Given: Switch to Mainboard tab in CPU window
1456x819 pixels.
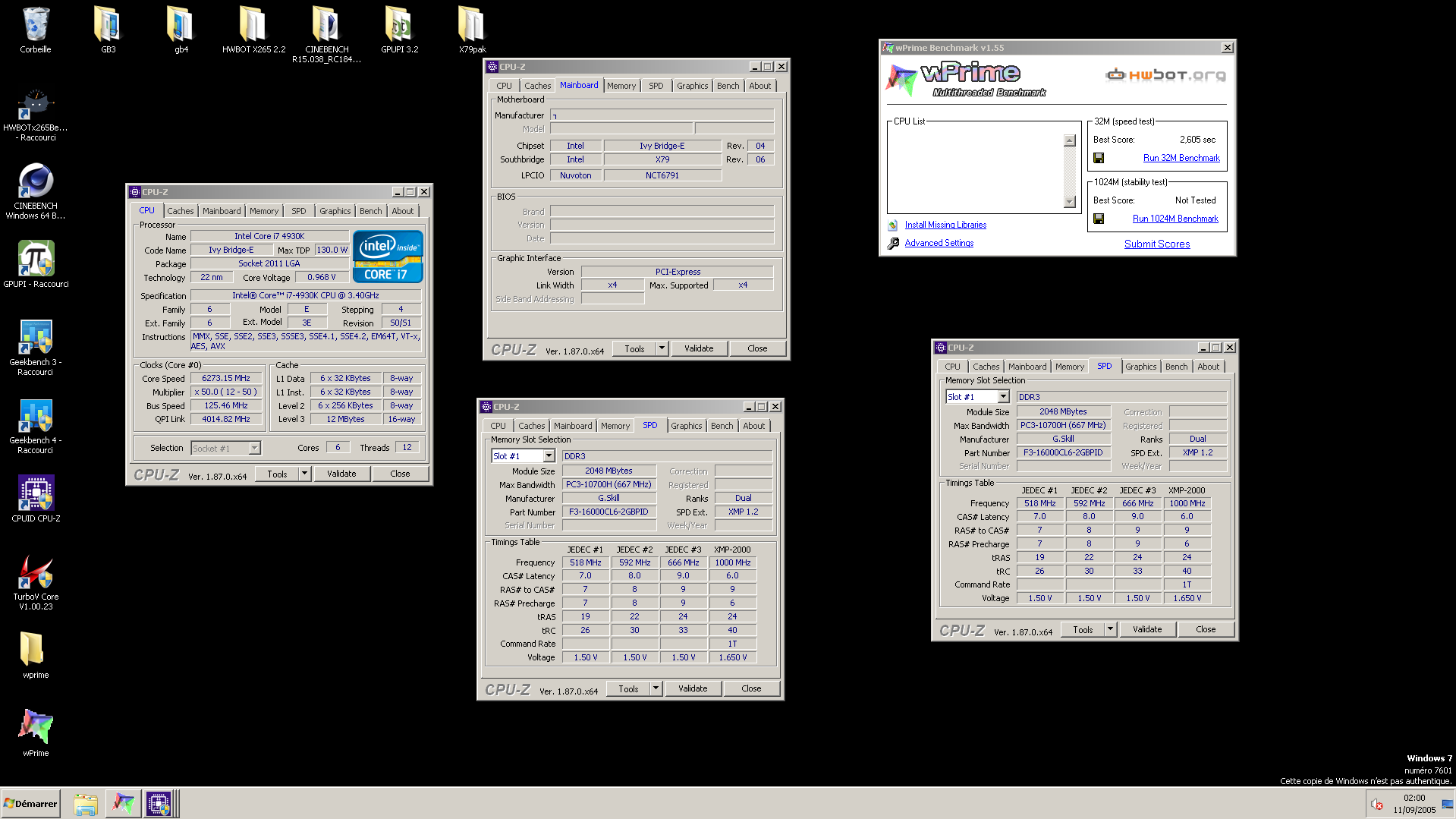Looking at the screenshot, I should coord(222,211).
